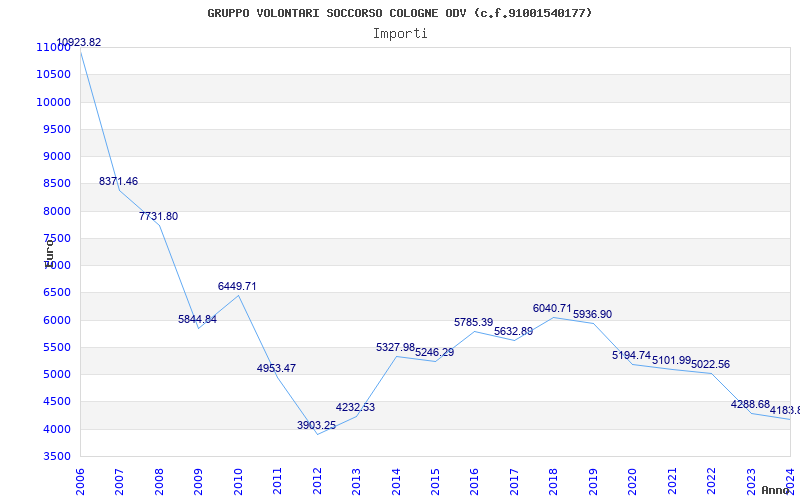
Task: Click y-axis value 4500
Action: [57, 402]
